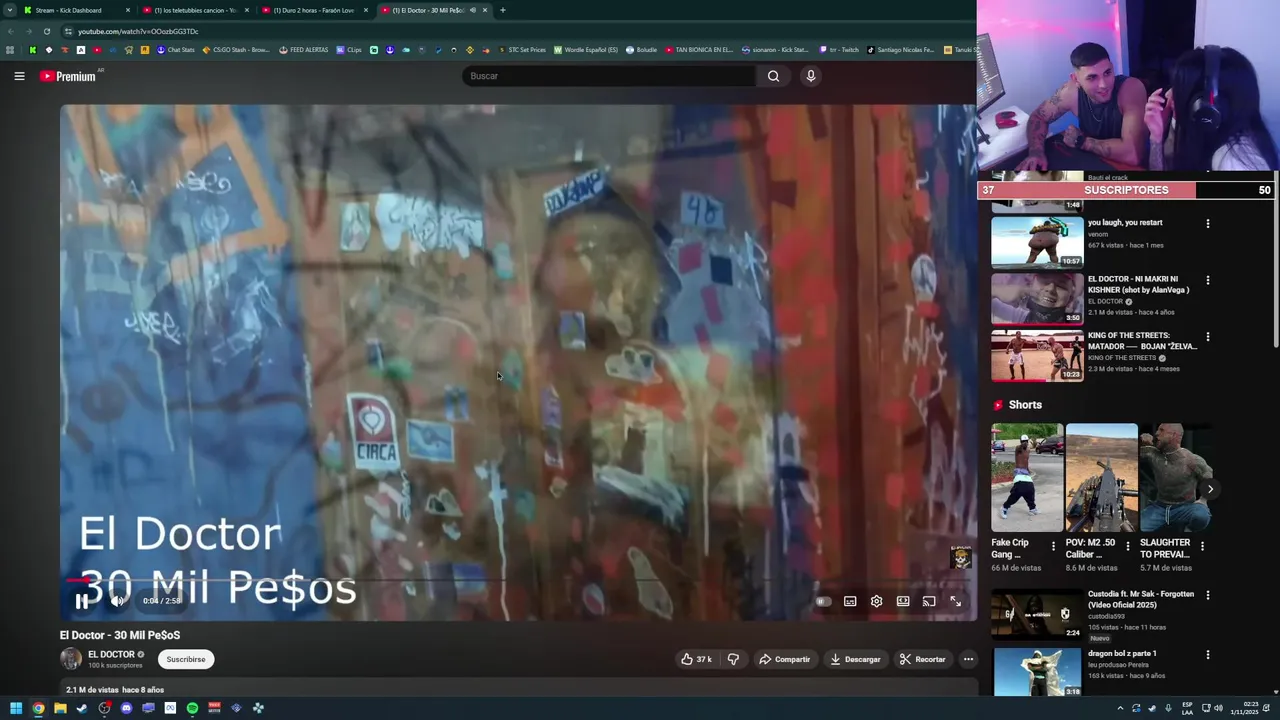Click the Descargar download button

tap(855, 659)
